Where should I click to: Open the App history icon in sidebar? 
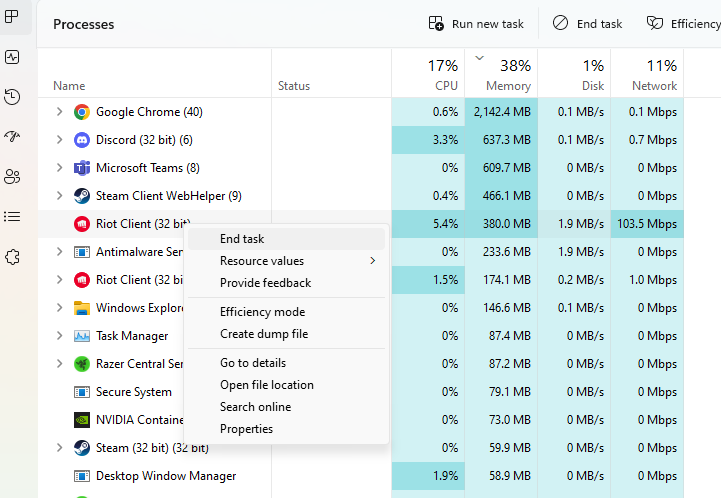[11, 97]
